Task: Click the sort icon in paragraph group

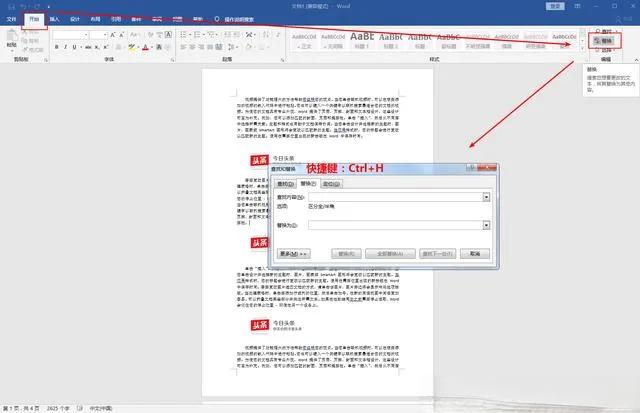Action: pyautogui.click(x=266, y=35)
